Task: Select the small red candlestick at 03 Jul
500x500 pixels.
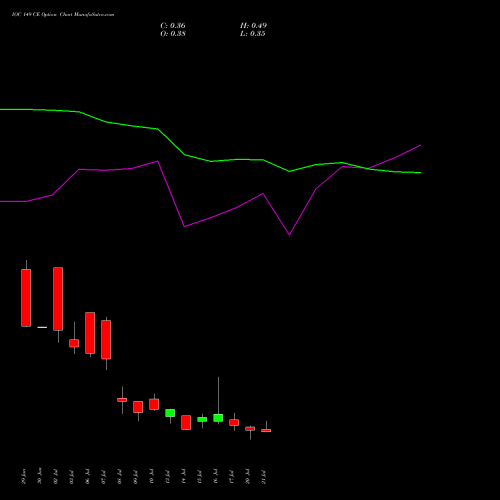Action: (74, 343)
